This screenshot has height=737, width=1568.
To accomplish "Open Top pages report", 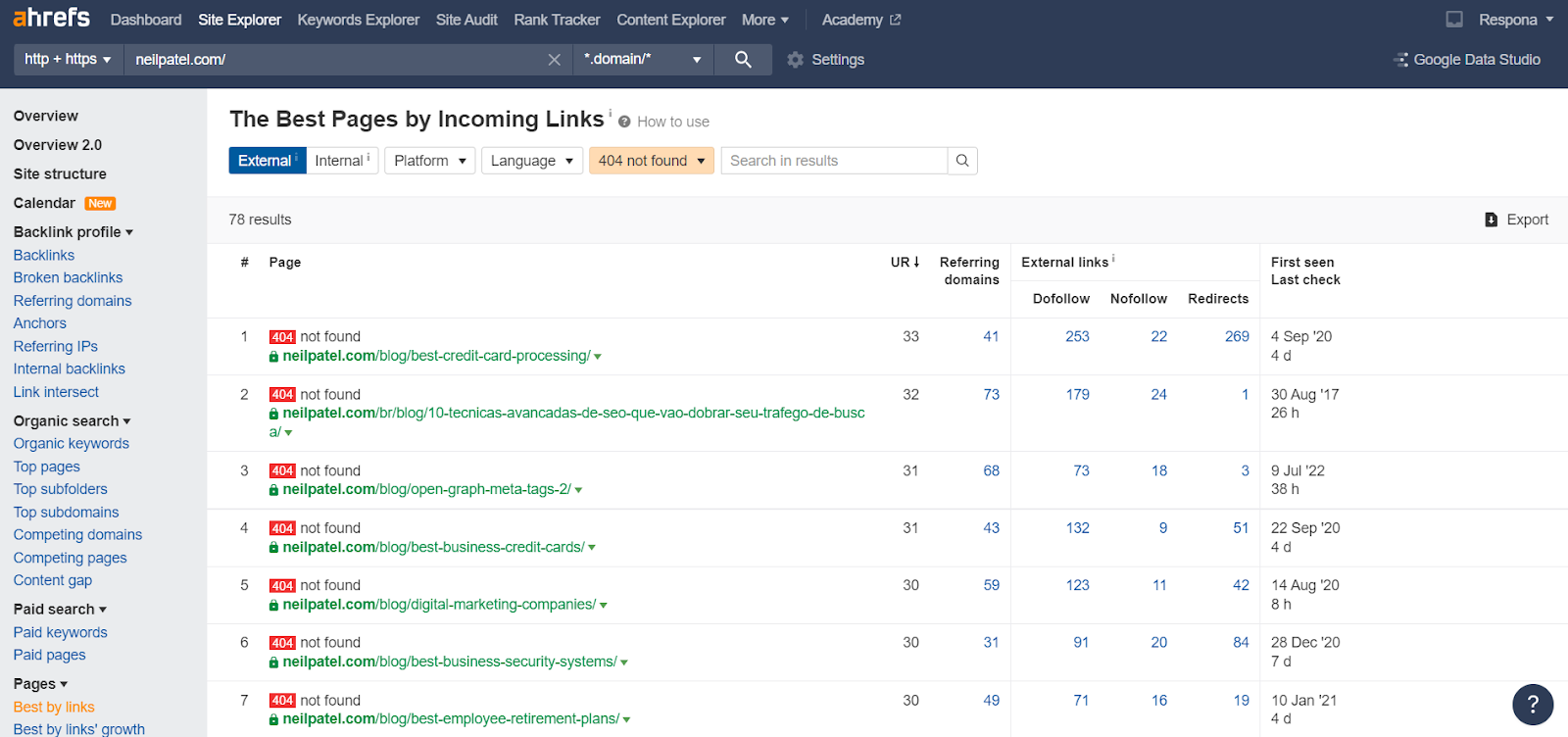I will (47, 467).
